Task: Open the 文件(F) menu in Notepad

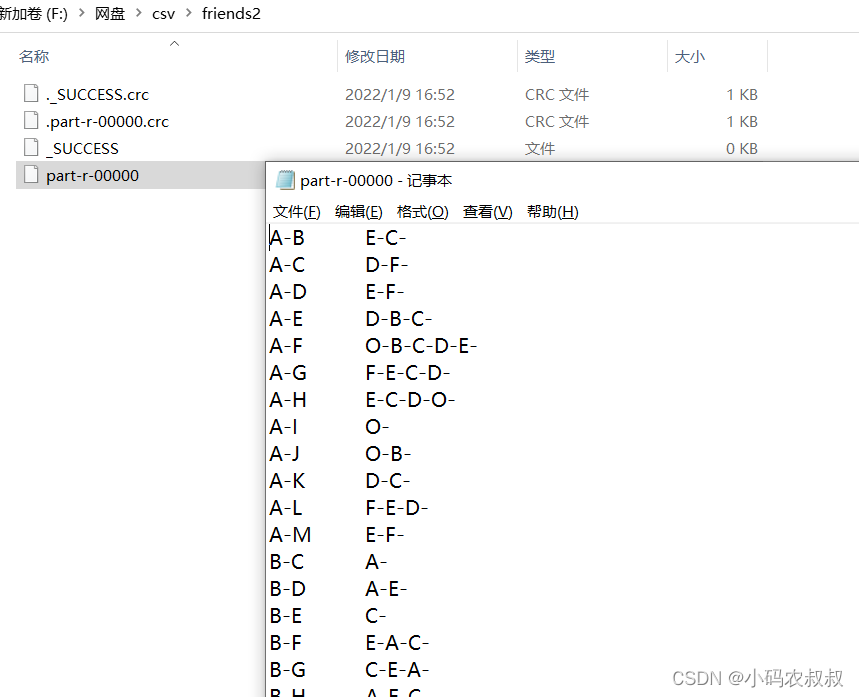Action: tap(295, 211)
